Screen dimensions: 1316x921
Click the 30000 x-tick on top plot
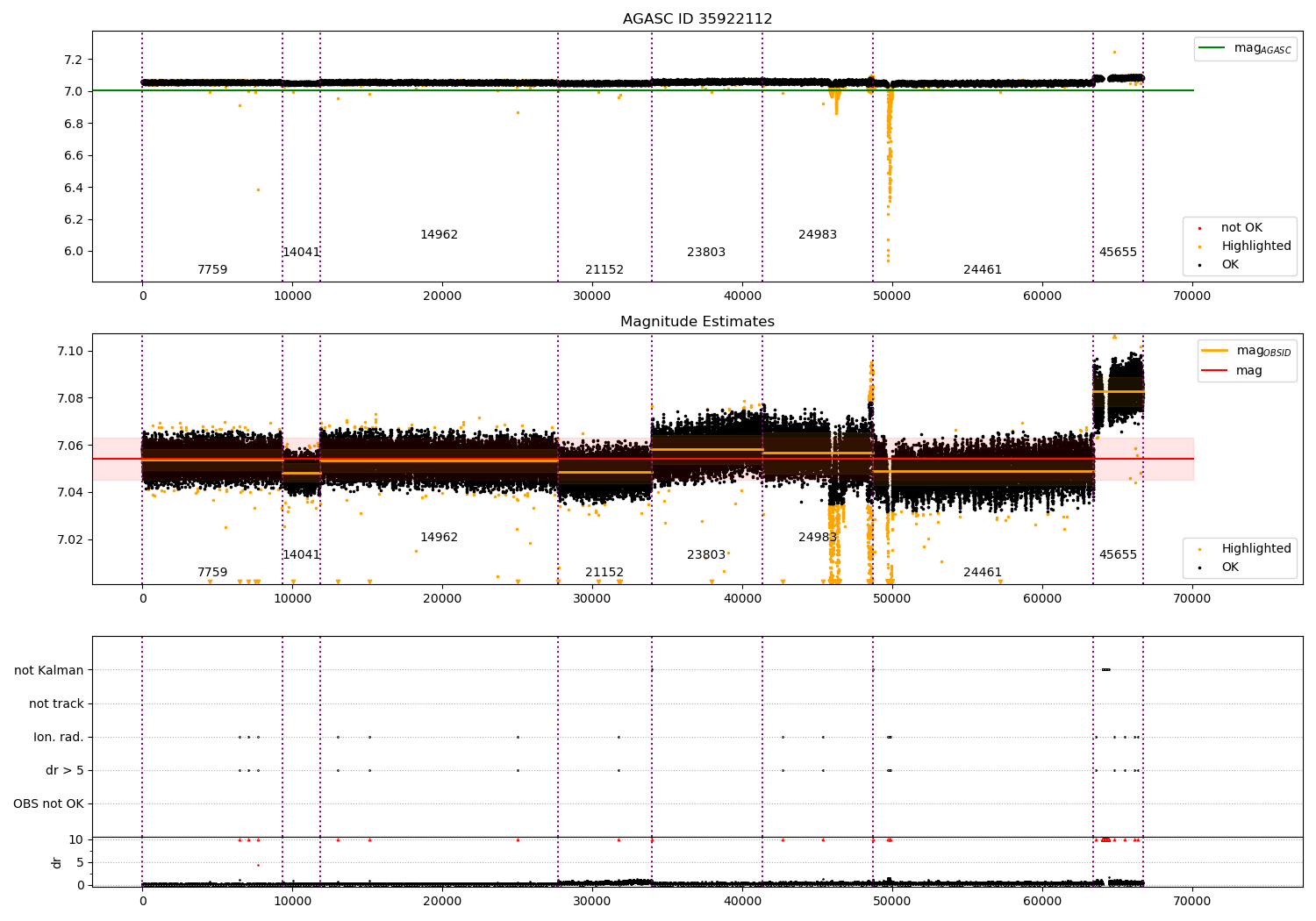click(592, 296)
